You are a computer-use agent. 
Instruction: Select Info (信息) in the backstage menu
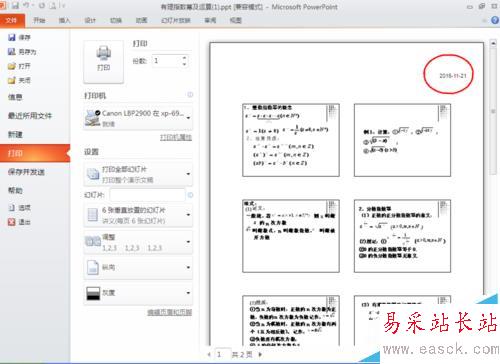coord(15,97)
